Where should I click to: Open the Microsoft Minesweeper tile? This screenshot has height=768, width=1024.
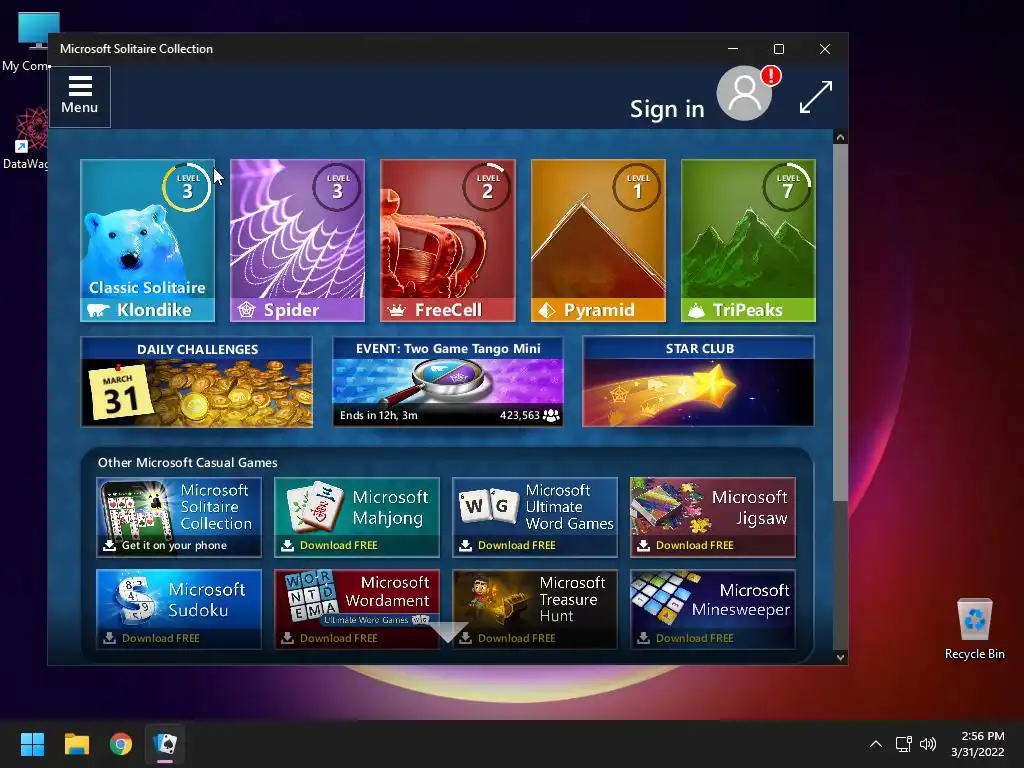tap(712, 609)
